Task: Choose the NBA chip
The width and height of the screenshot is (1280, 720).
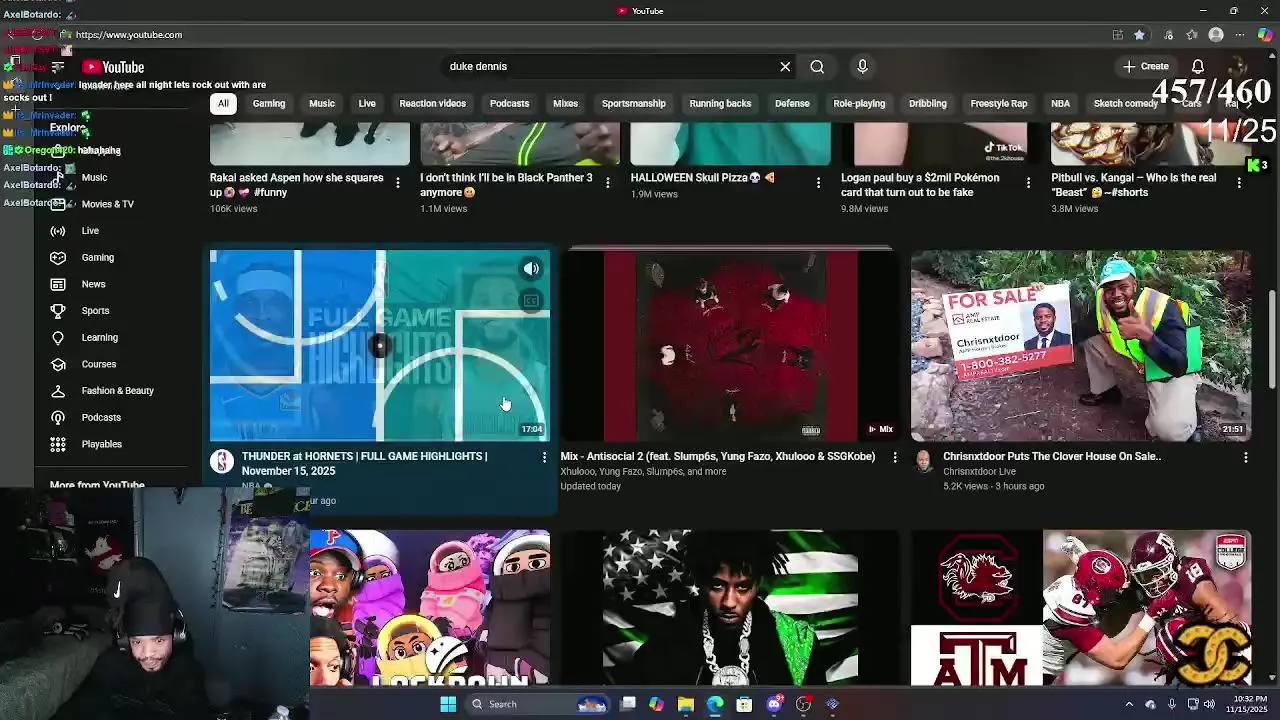Action: (x=1060, y=103)
